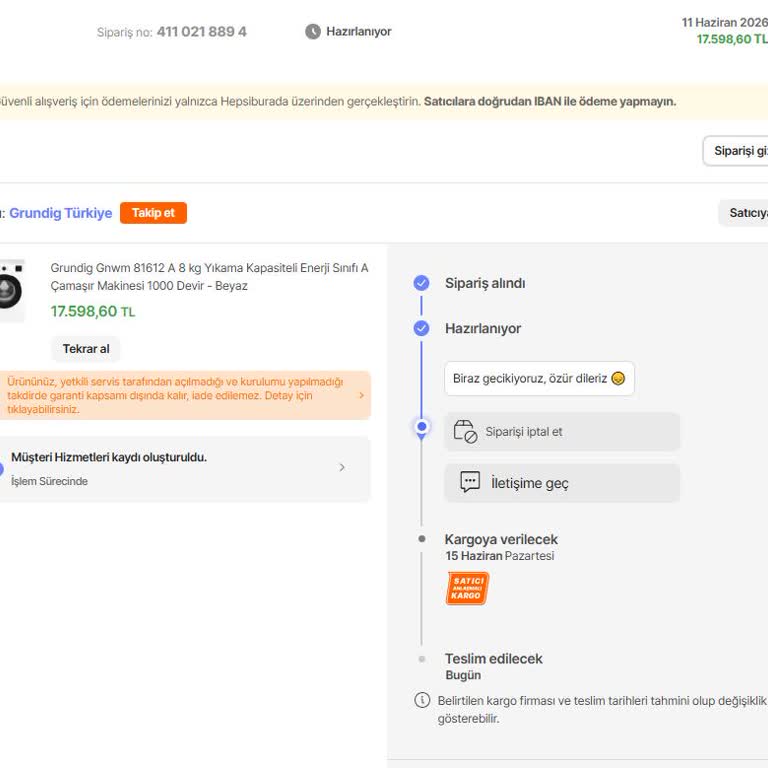
Task: Expand the warranty warning banner chevron
Action: click(x=361, y=395)
